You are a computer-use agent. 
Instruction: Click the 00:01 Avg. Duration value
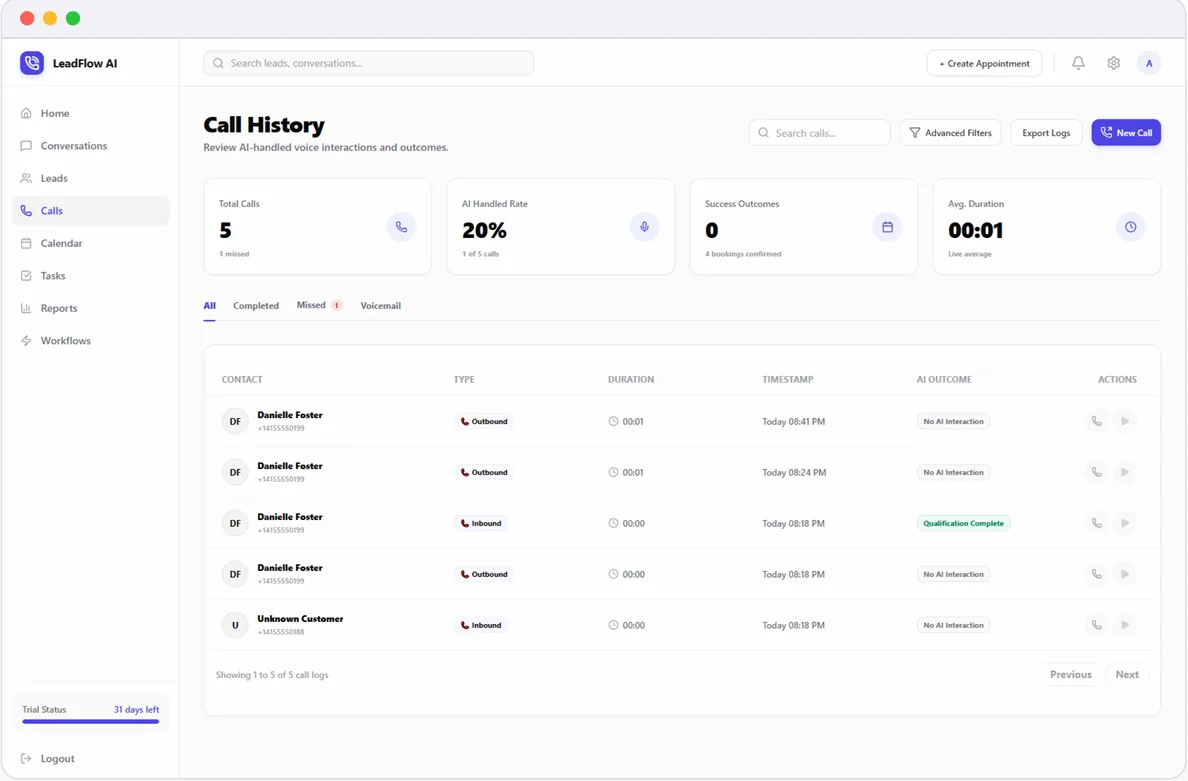pyautogui.click(x=976, y=230)
